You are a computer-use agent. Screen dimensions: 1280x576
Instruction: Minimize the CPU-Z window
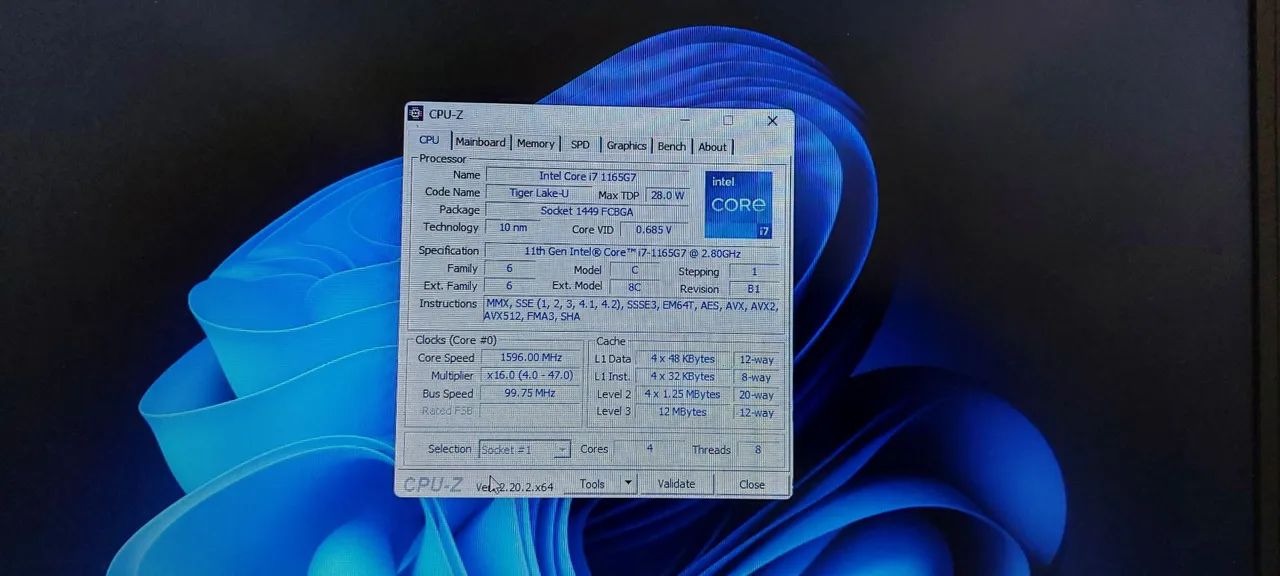687,119
